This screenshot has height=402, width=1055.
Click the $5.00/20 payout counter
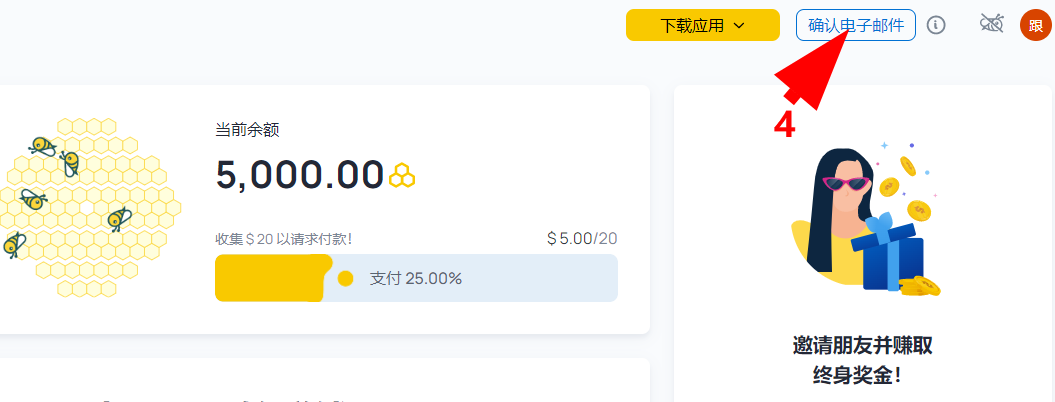tap(582, 238)
